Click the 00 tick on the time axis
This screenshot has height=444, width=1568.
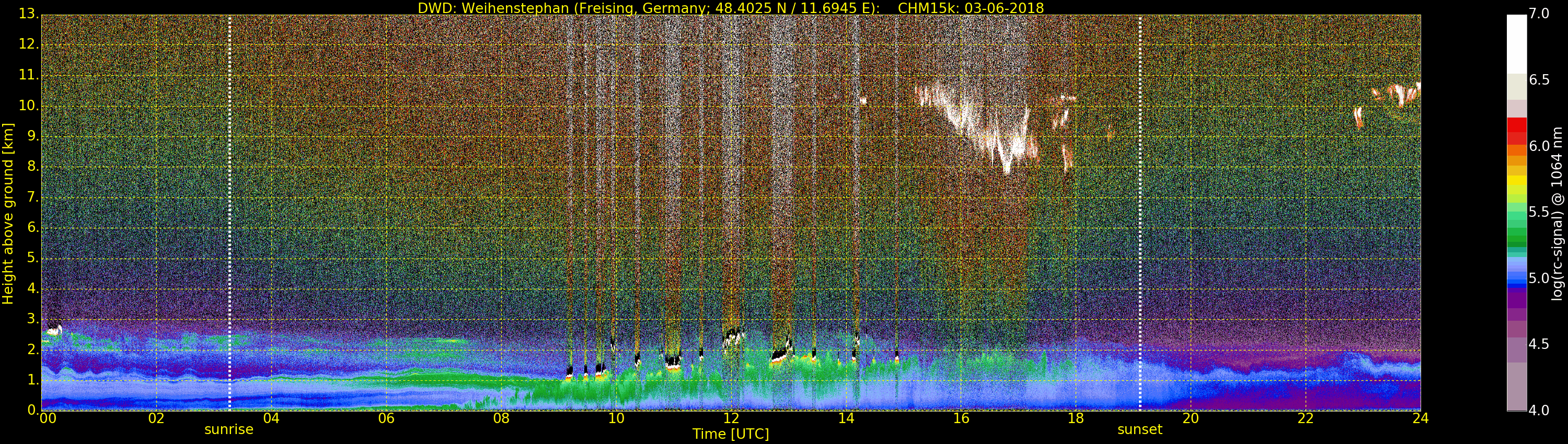coord(48,418)
